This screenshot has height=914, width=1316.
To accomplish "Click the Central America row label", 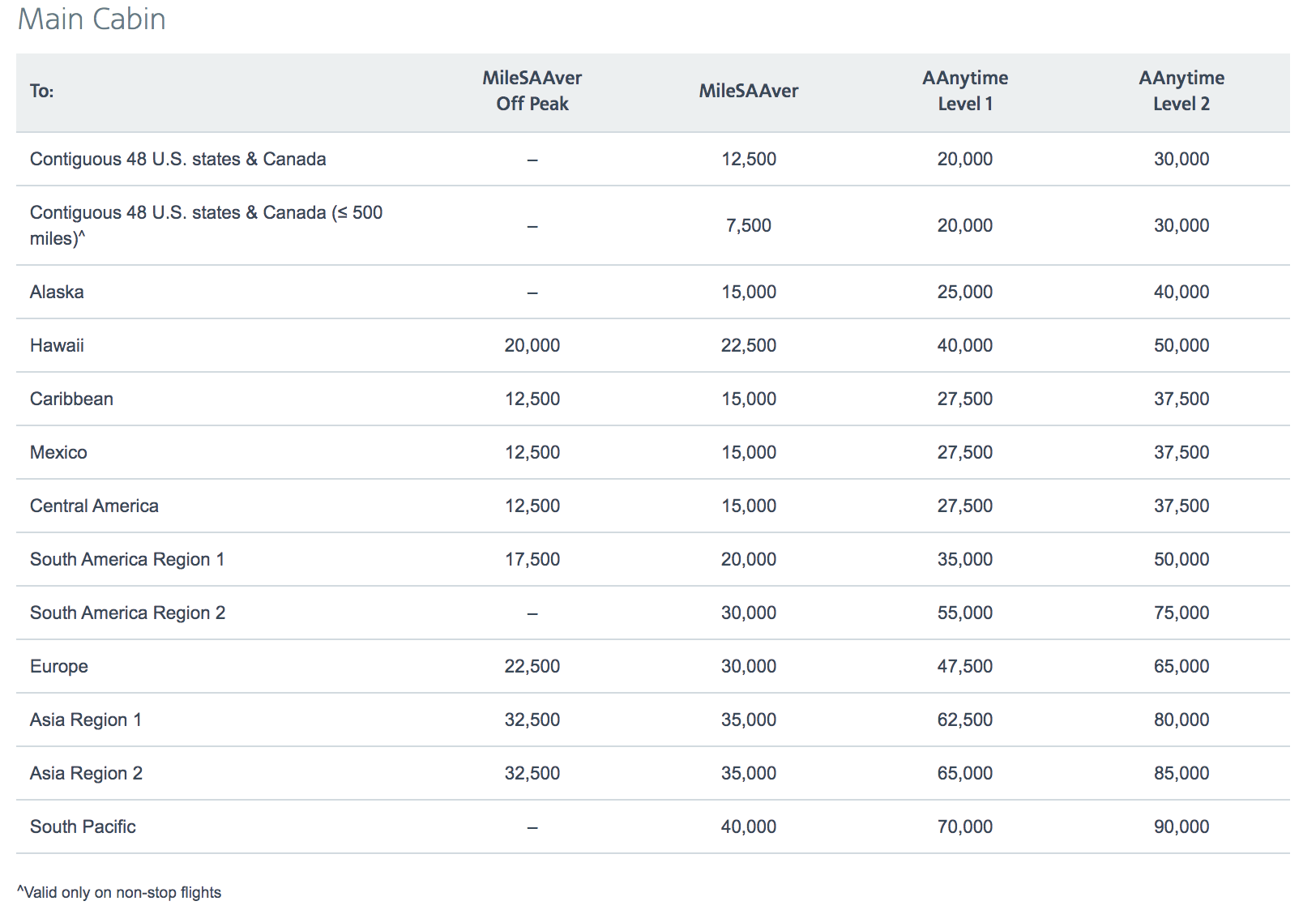I will [x=94, y=505].
